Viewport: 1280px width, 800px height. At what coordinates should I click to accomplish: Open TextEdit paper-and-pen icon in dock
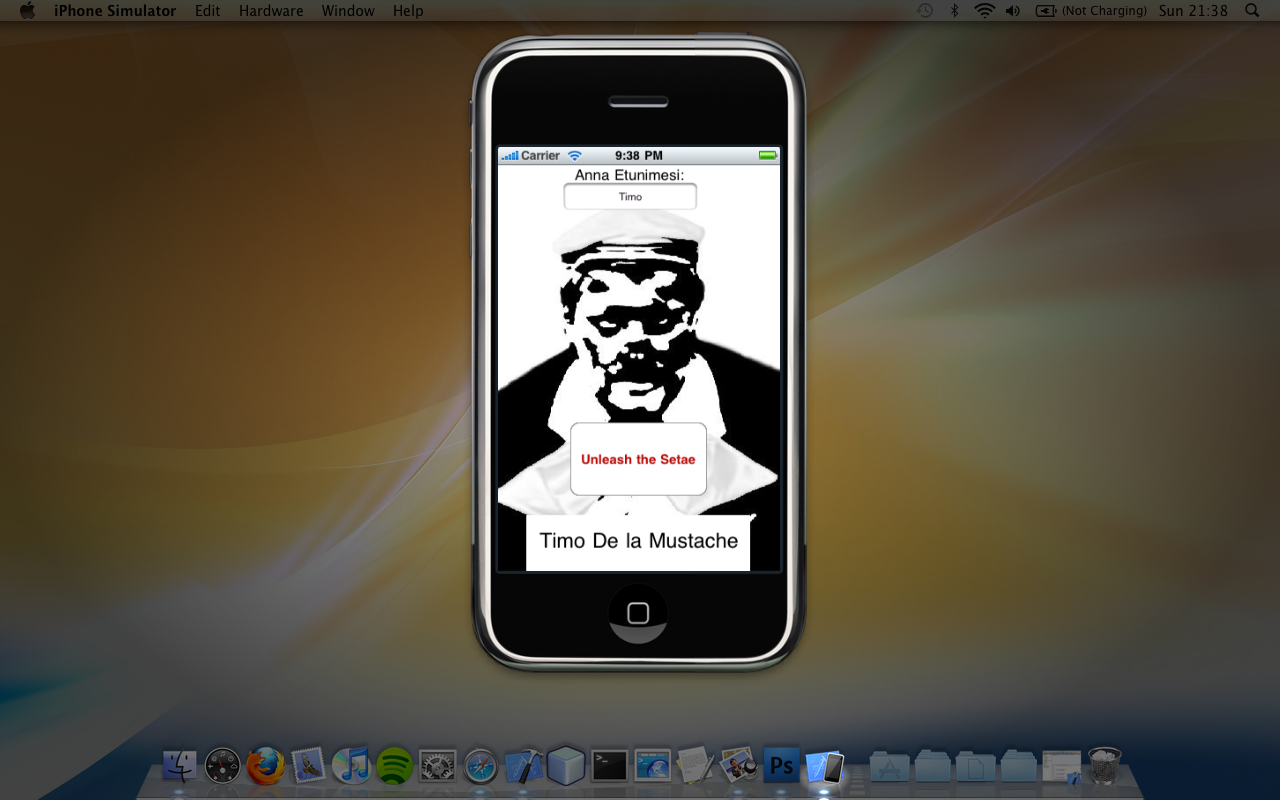click(695, 766)
